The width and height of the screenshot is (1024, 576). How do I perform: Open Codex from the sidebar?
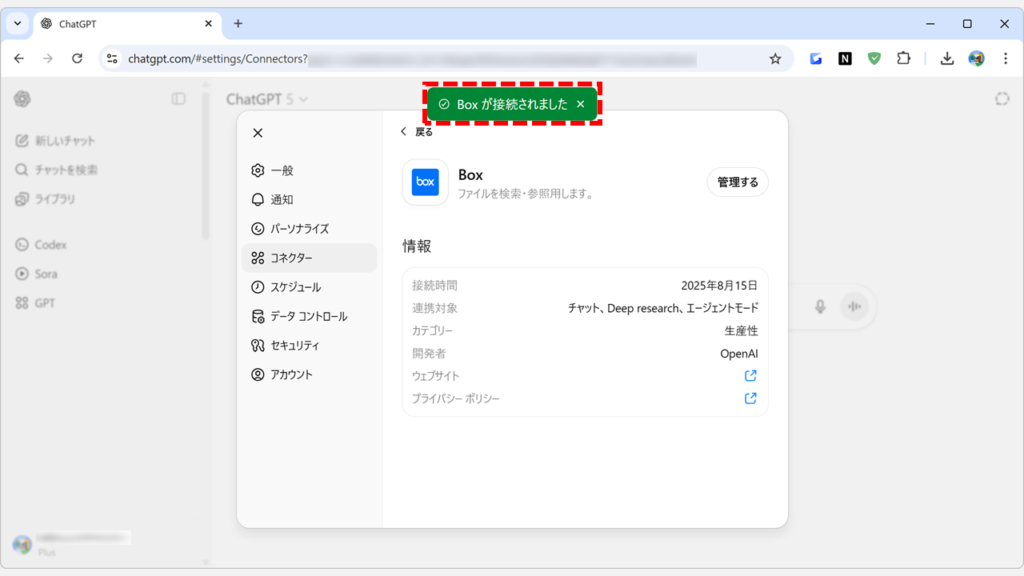(41, 245)
